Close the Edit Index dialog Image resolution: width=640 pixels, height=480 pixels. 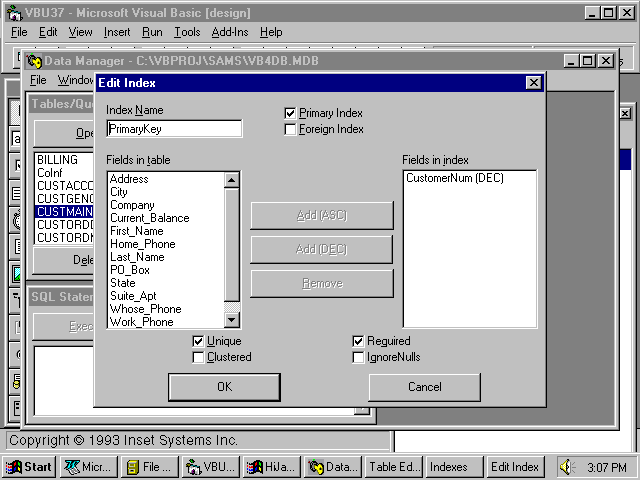click(532, 83)
